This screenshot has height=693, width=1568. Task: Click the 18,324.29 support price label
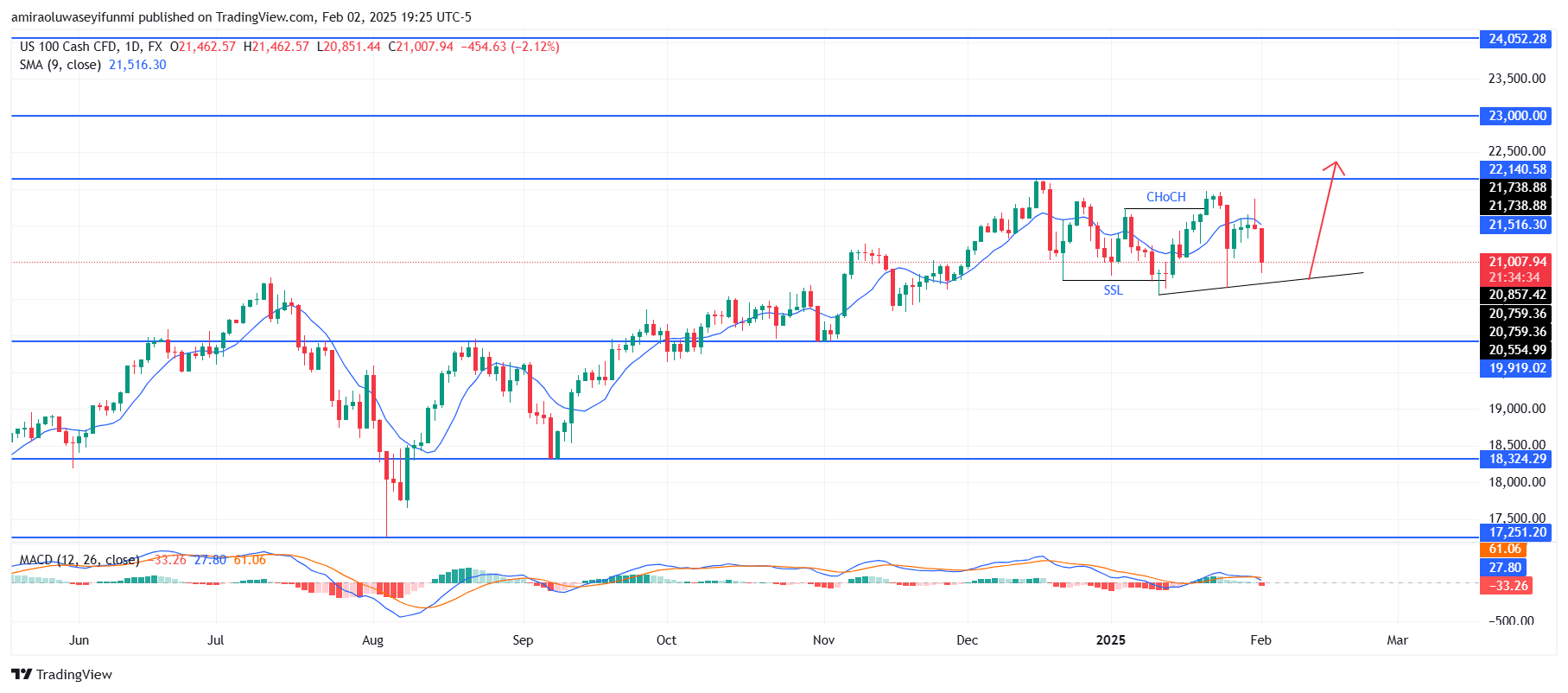click(1516, 459)
